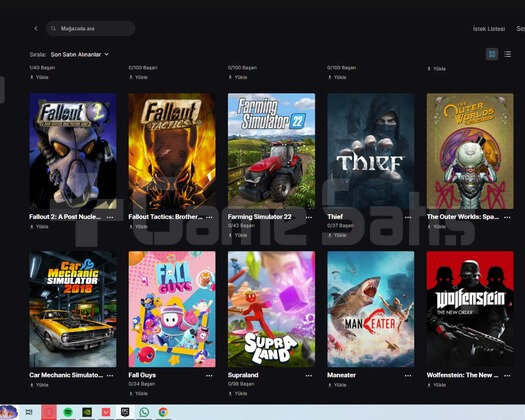The width and height of the screenshot is (525, 420).
Task: Click the 'Wolfenstein: The New ...' title
Action: 462,375
